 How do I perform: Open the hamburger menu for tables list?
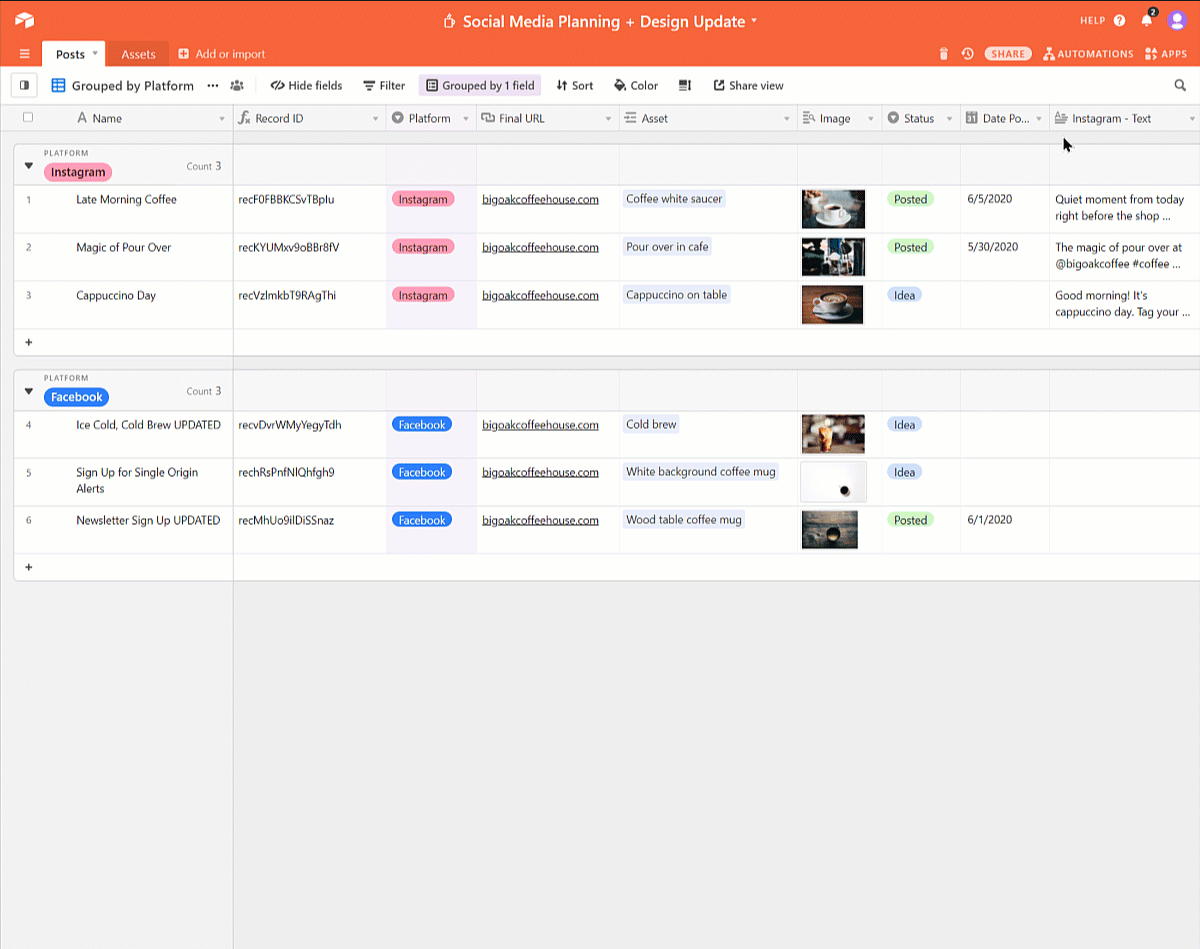coord(24,54)
